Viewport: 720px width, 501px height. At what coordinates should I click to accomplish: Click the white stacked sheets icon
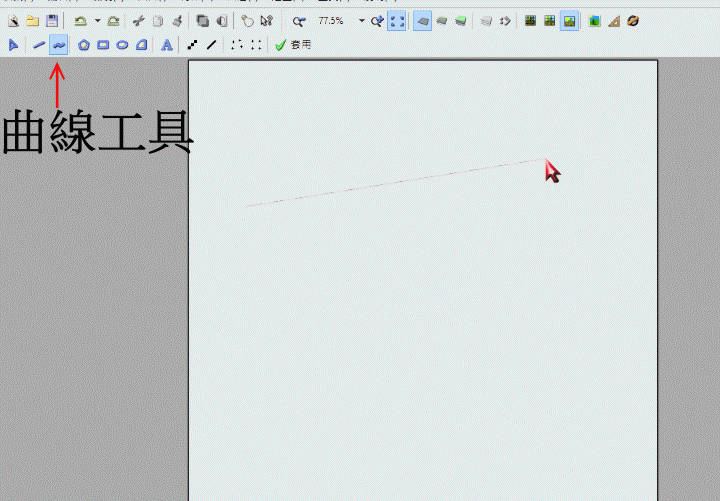(486, 21)
